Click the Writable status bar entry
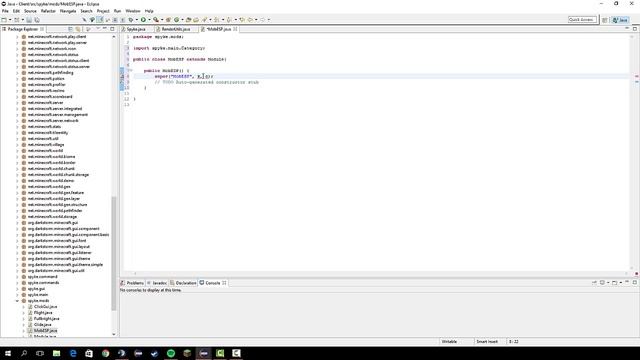The image size is (640, 360). click(449, 342)
